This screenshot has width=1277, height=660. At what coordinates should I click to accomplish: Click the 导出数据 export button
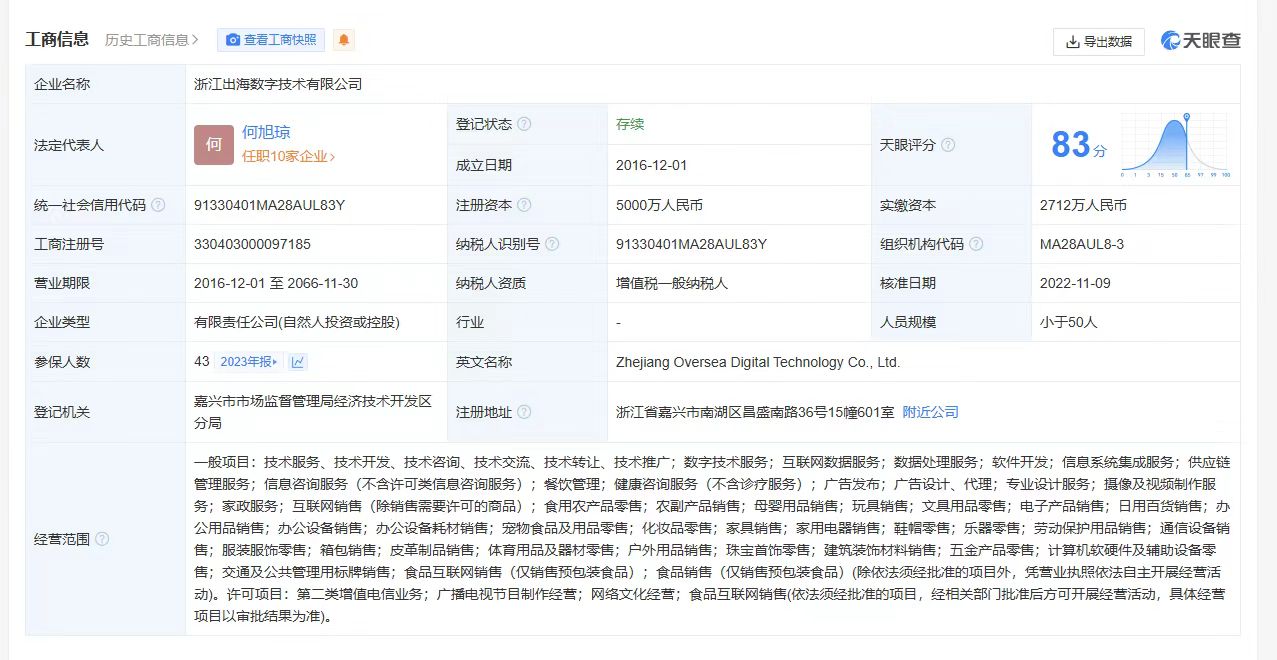pyautogui.click(x=1099, y=41)
